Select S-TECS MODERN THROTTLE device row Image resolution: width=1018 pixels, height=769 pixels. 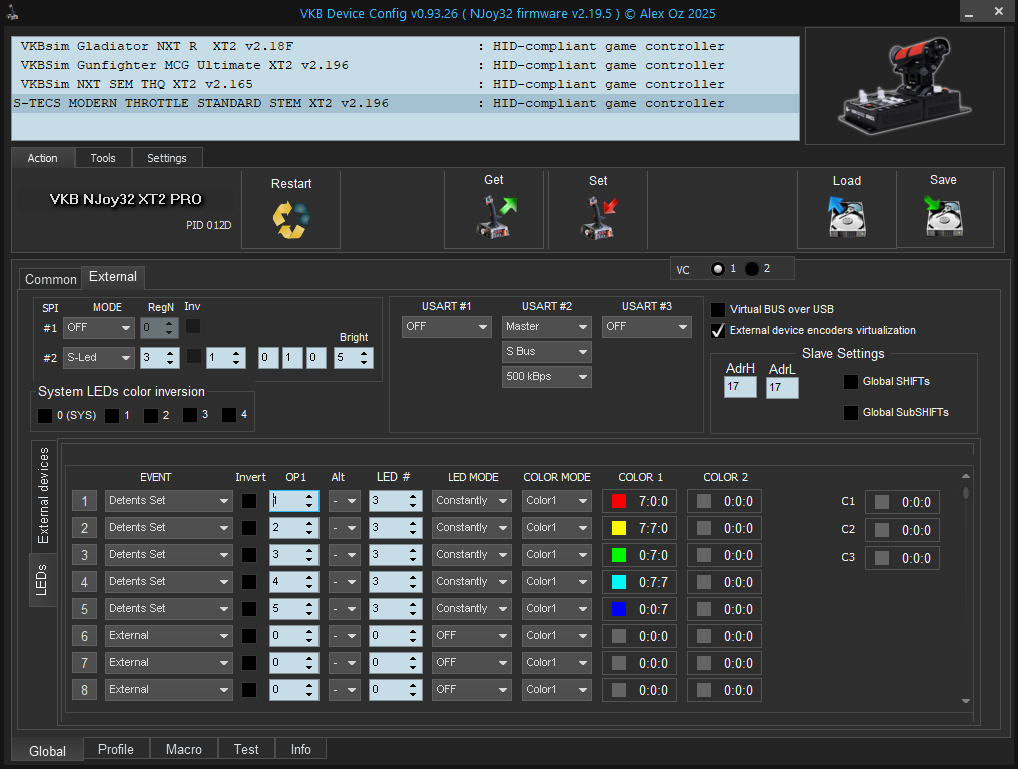(405, 103)
